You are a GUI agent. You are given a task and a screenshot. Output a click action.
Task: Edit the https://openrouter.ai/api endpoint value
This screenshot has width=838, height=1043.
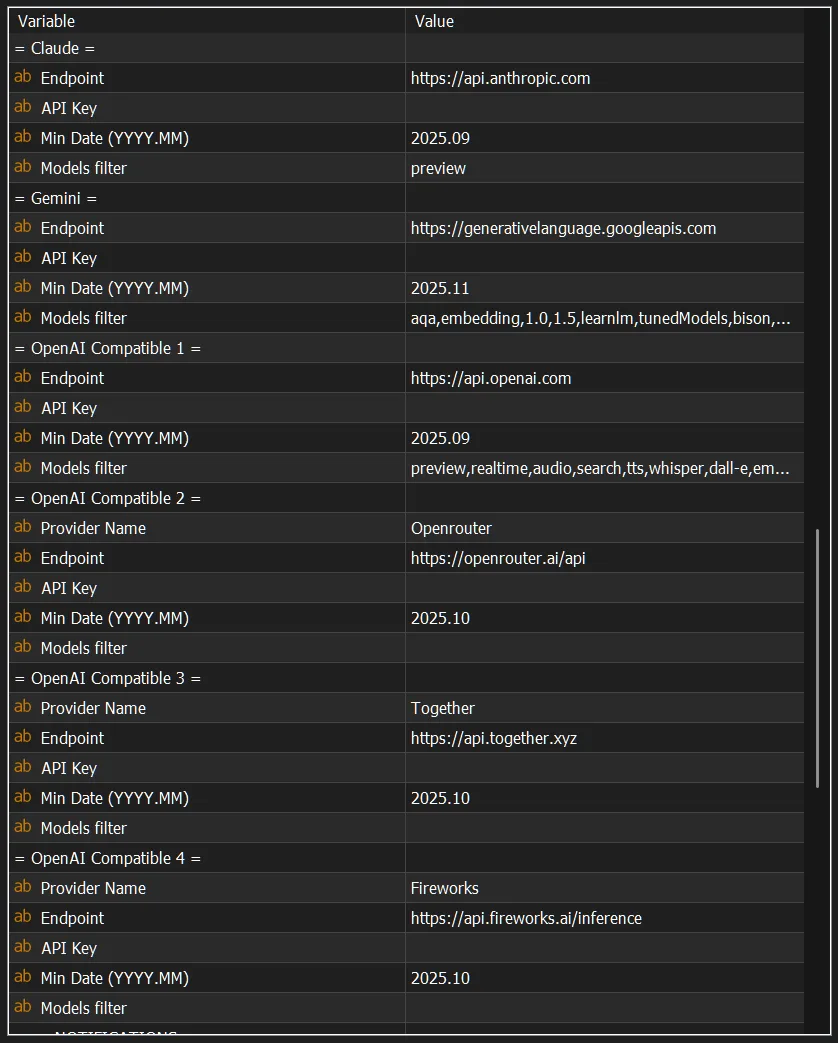click(x=605, y=558)
